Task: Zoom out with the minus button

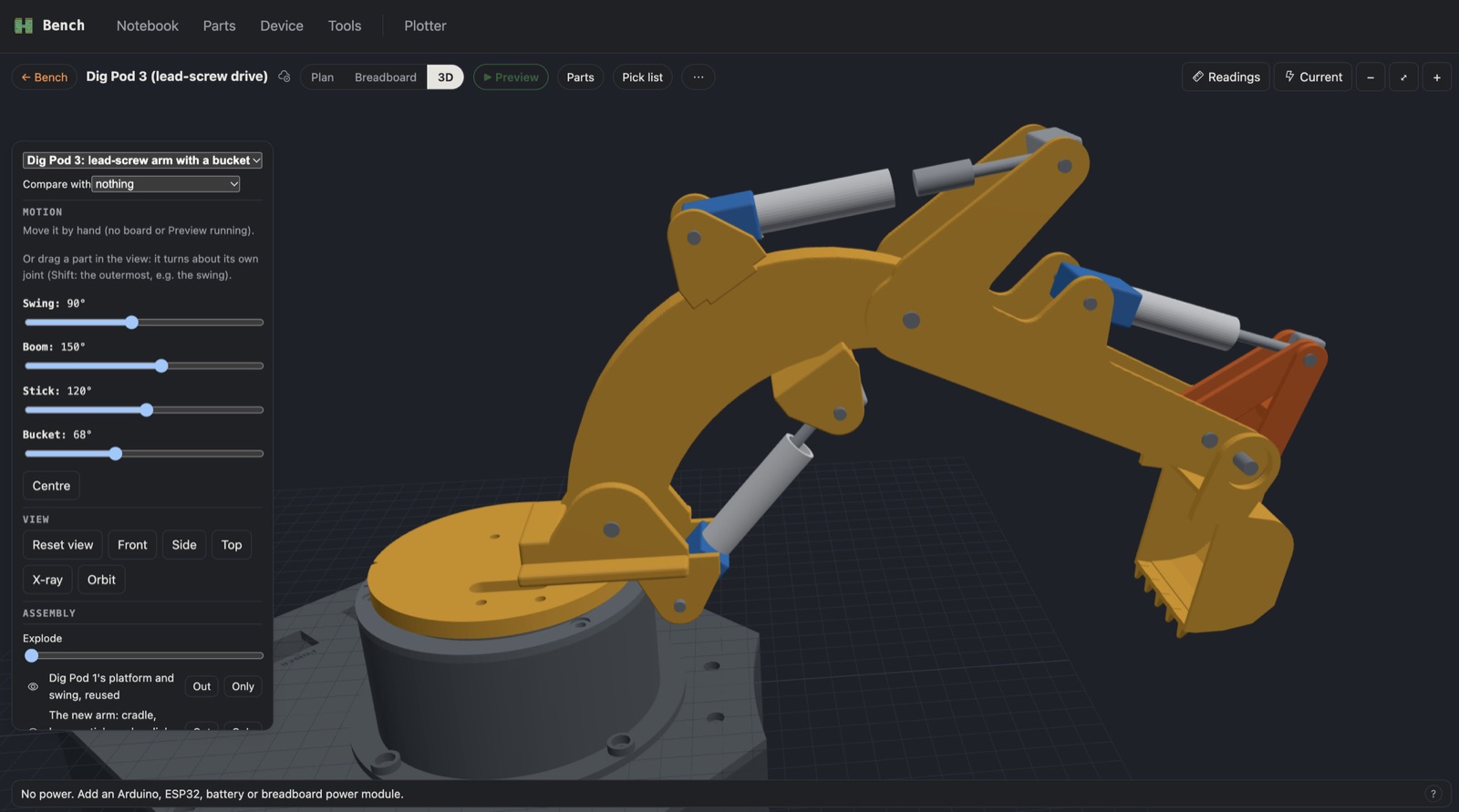Action: coord(1371,77)
